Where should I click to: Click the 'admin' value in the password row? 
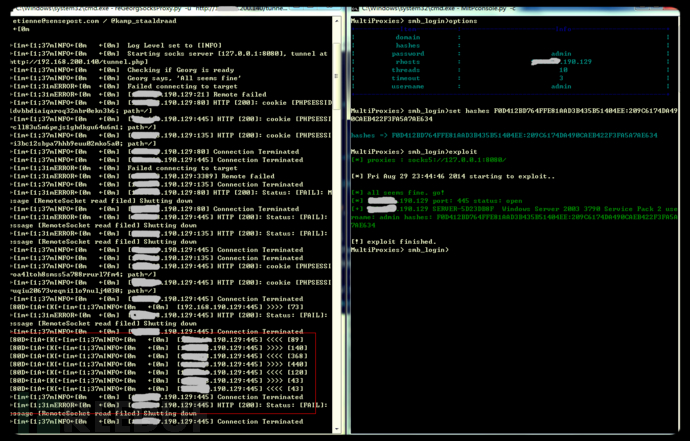pos(561,54)
